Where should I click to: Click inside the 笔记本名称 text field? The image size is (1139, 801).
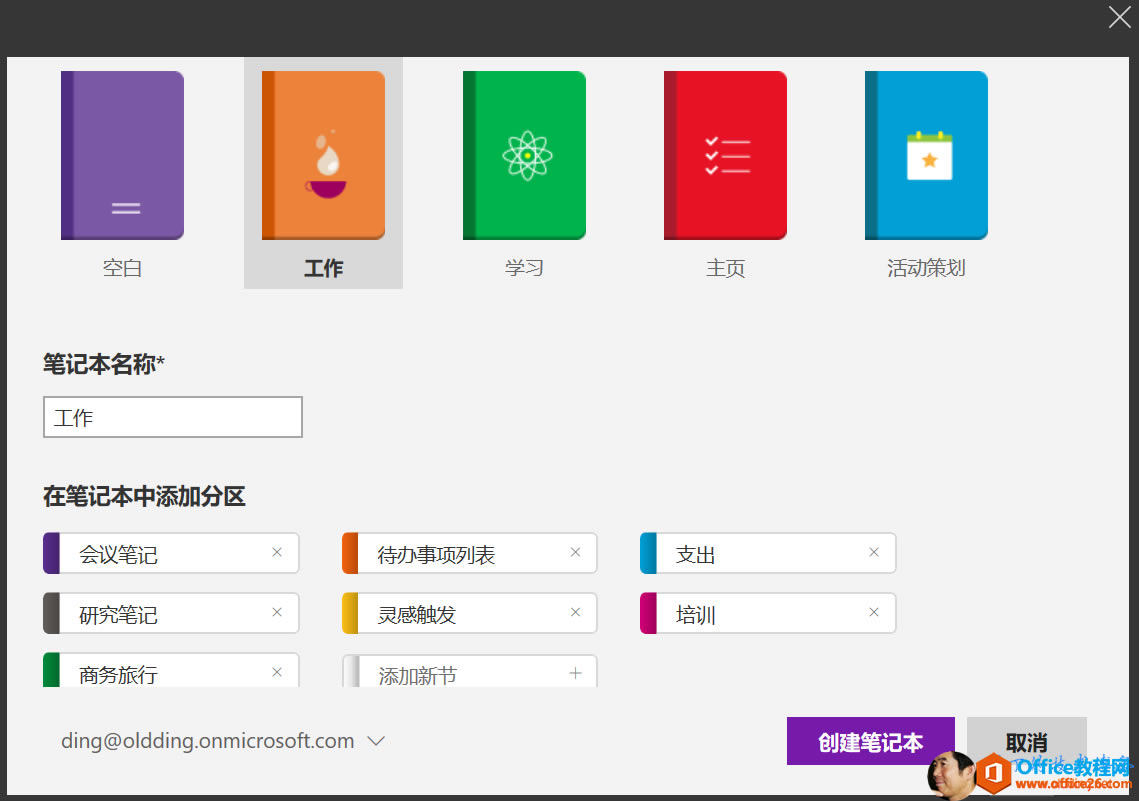(172, 416)
